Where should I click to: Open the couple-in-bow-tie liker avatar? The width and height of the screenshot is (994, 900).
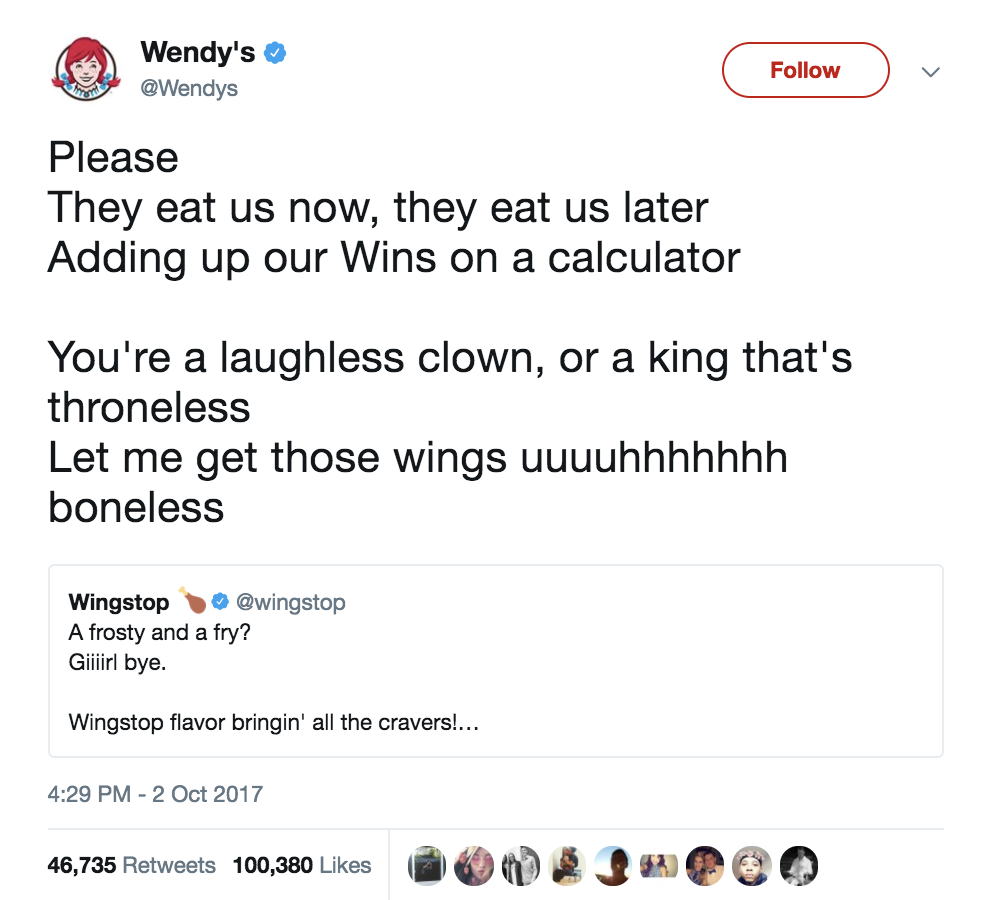click(x=706, y=866)
